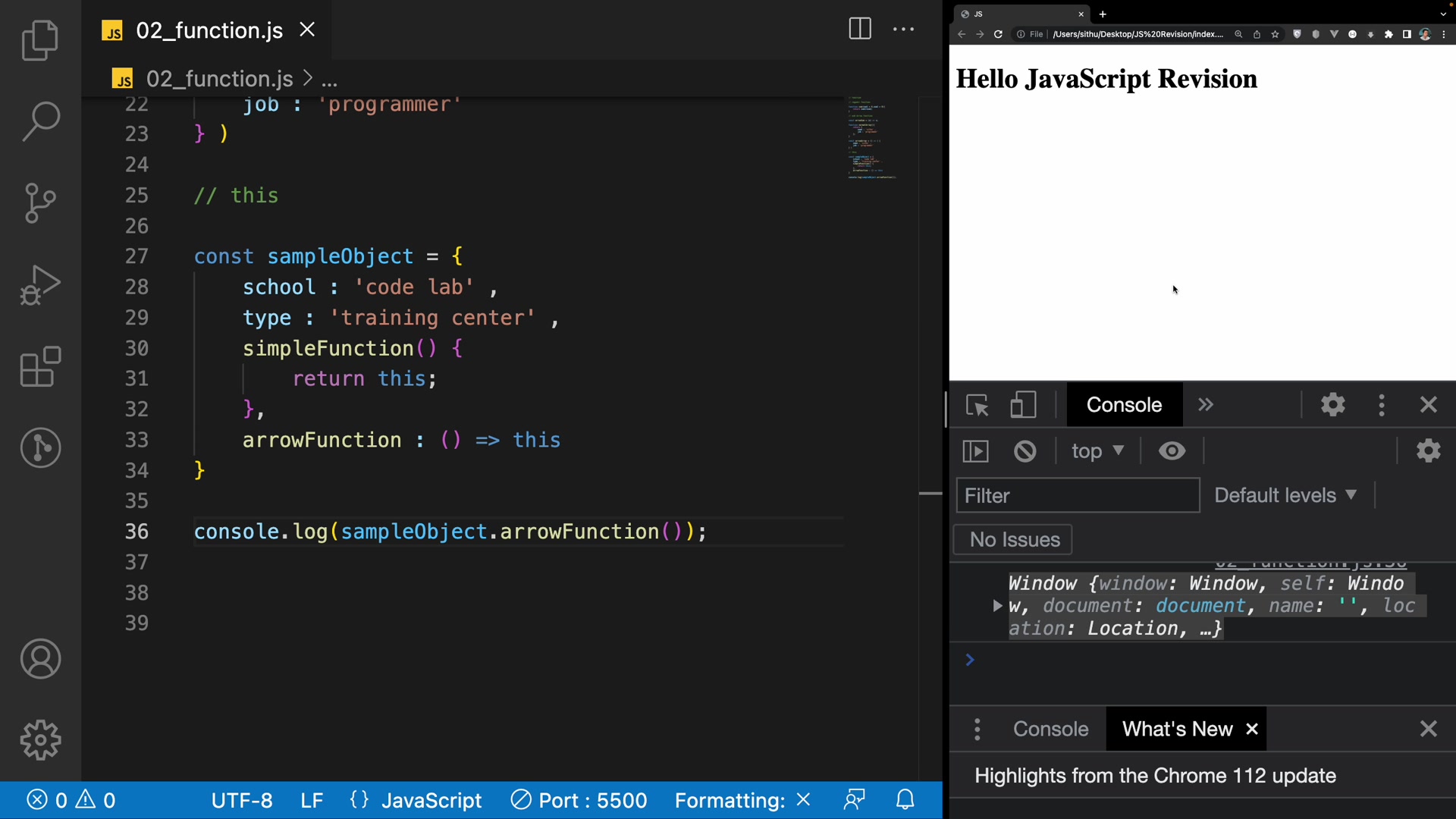This screenshot has width=1456, height=819.
Task: Split the editor to the right
Action: [860, 29]
